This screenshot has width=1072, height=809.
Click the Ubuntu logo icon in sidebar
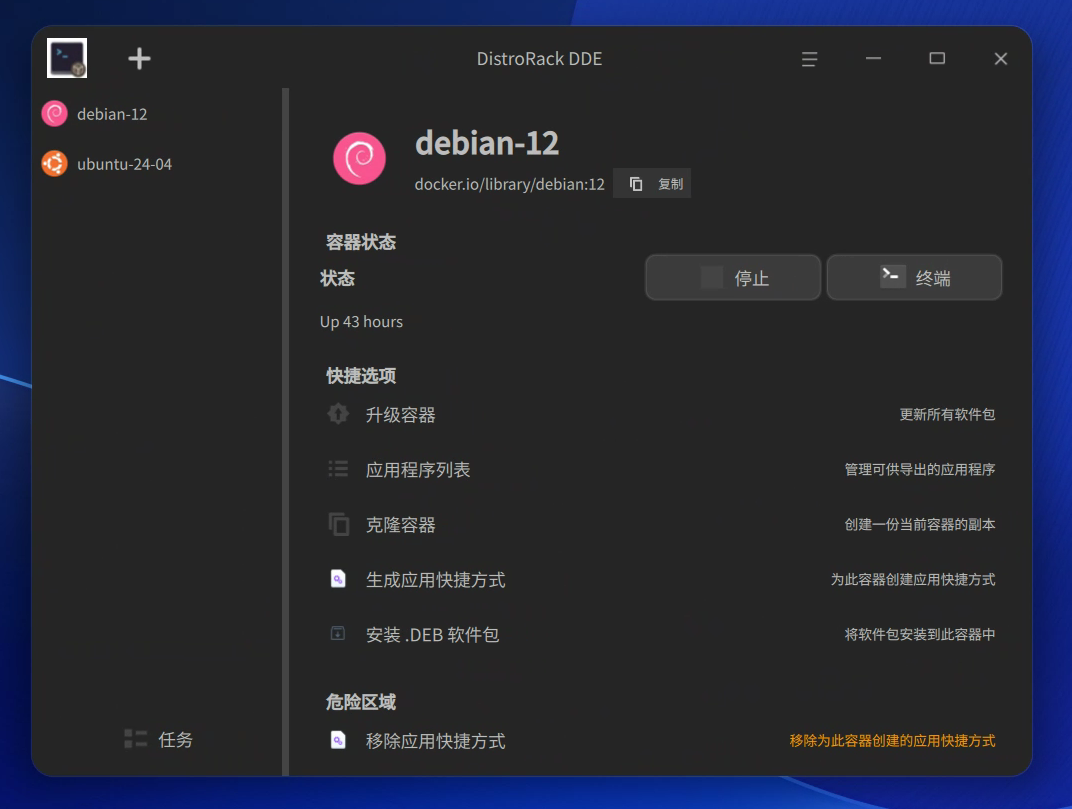pos(55,164)
